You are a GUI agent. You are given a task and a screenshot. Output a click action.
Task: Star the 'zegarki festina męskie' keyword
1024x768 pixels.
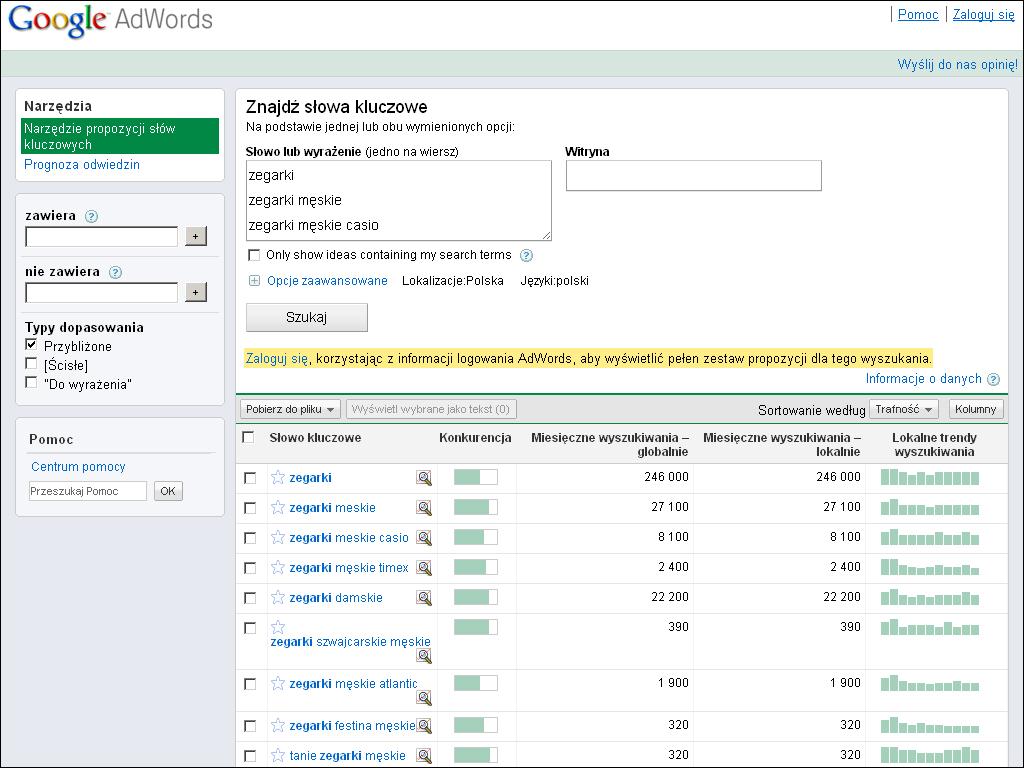(278, 726)
